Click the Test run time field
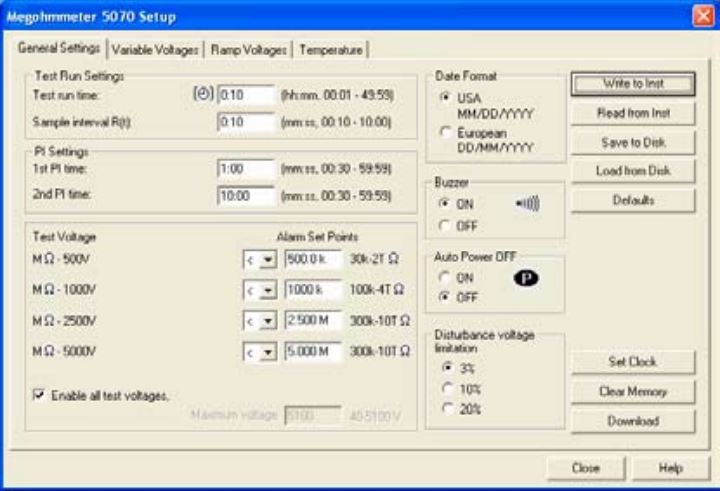The width and height of the screenshot is (720, 491). coord(246,95)
